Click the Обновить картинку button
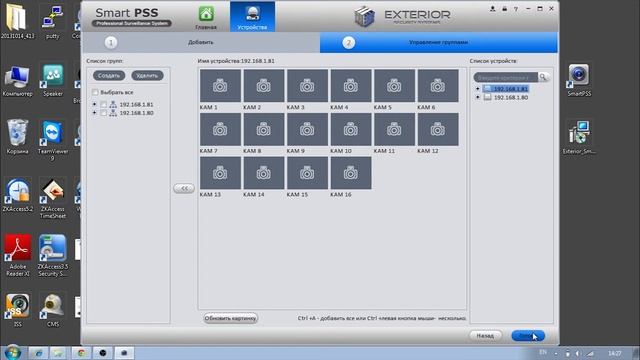Screen dimensions: 640x360 (x=231, y=318)
